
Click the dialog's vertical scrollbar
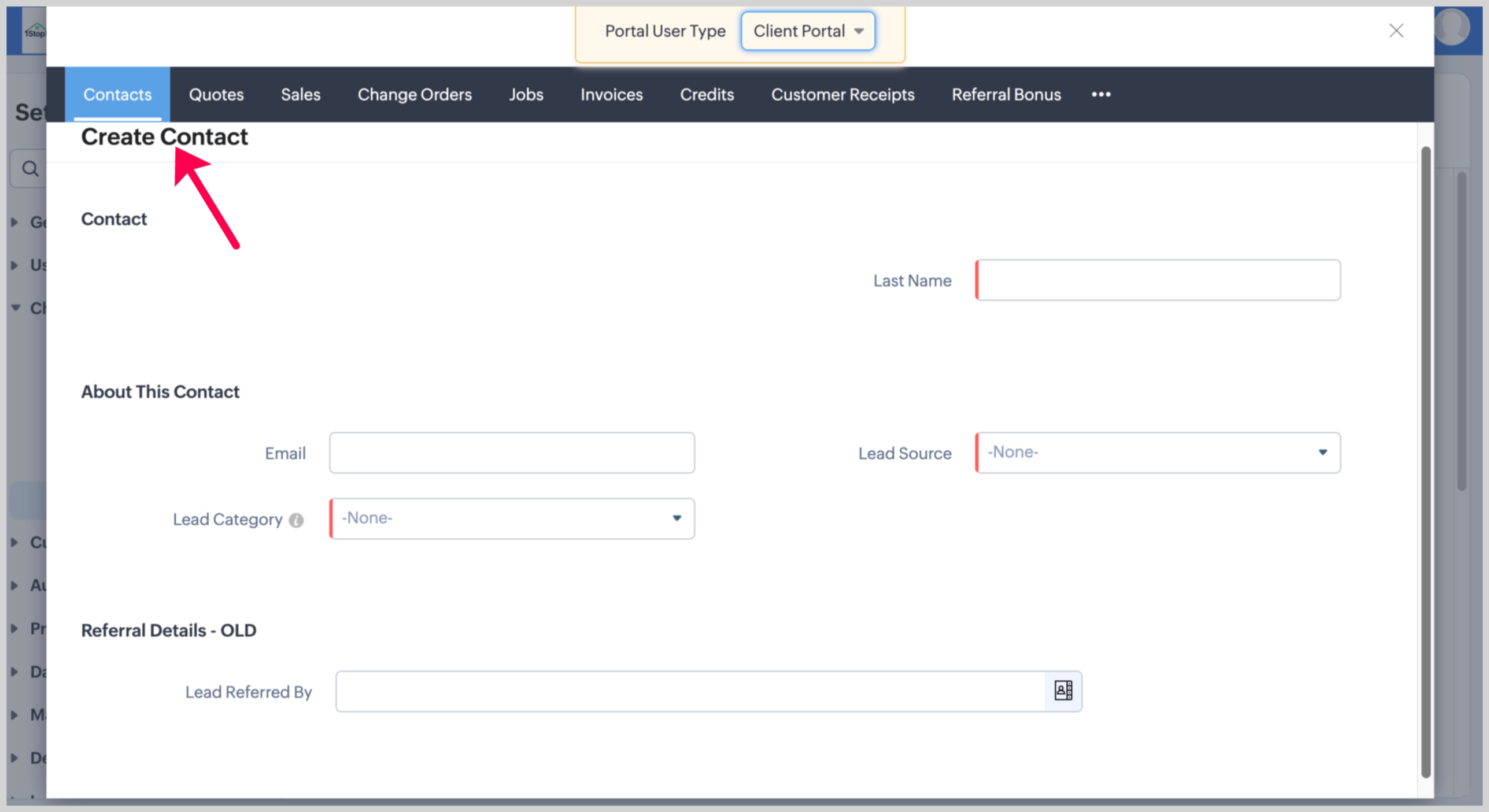point(1425,462)
